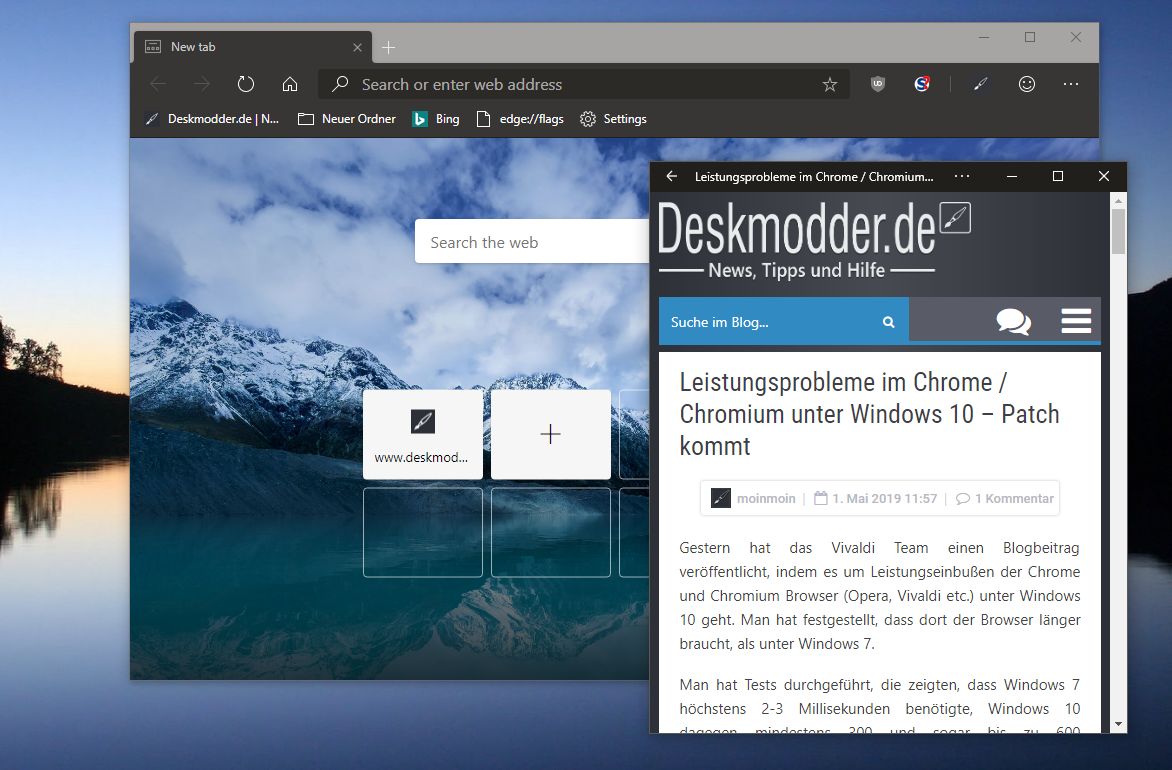Screen dimensions: 1172x770
Task: Add page to favorites with star icon
Action: point(830,84)
